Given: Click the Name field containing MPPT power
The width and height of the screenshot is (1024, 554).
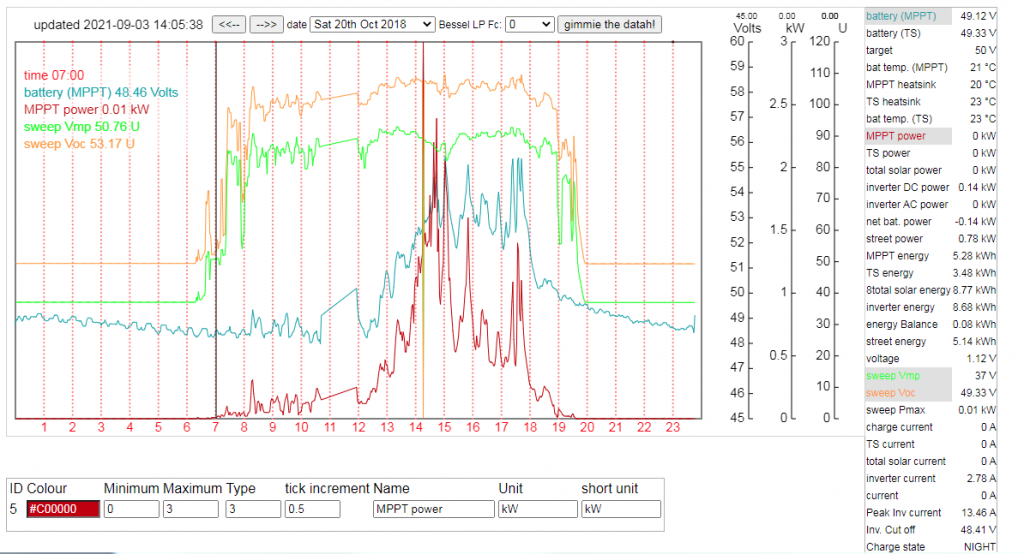Looking at the screenshot, I should click(433, 509).
